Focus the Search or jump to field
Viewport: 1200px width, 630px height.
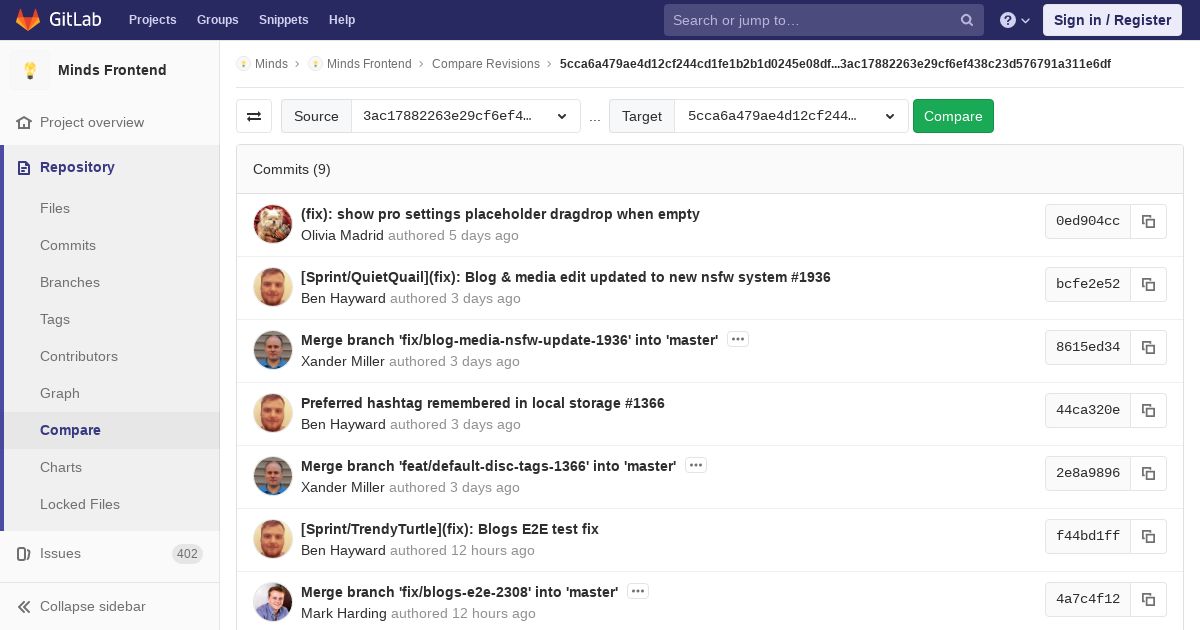pyautogui.click(x=810, y=20)
